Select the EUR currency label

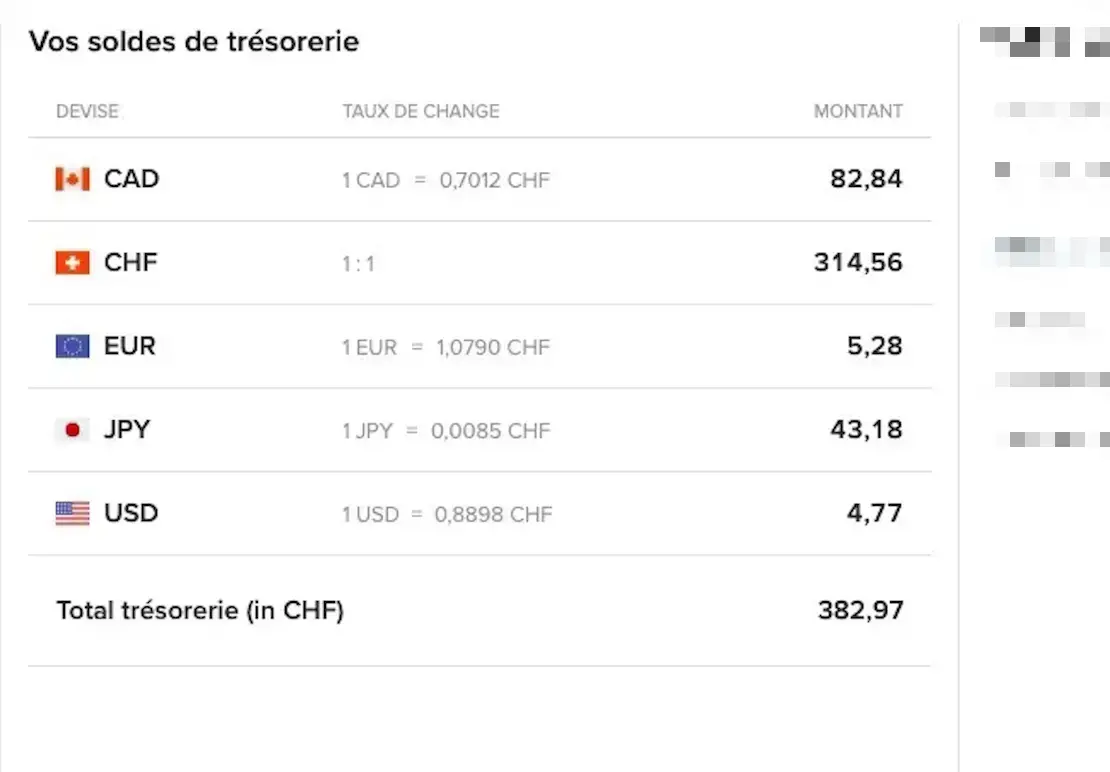pos(130,346)
